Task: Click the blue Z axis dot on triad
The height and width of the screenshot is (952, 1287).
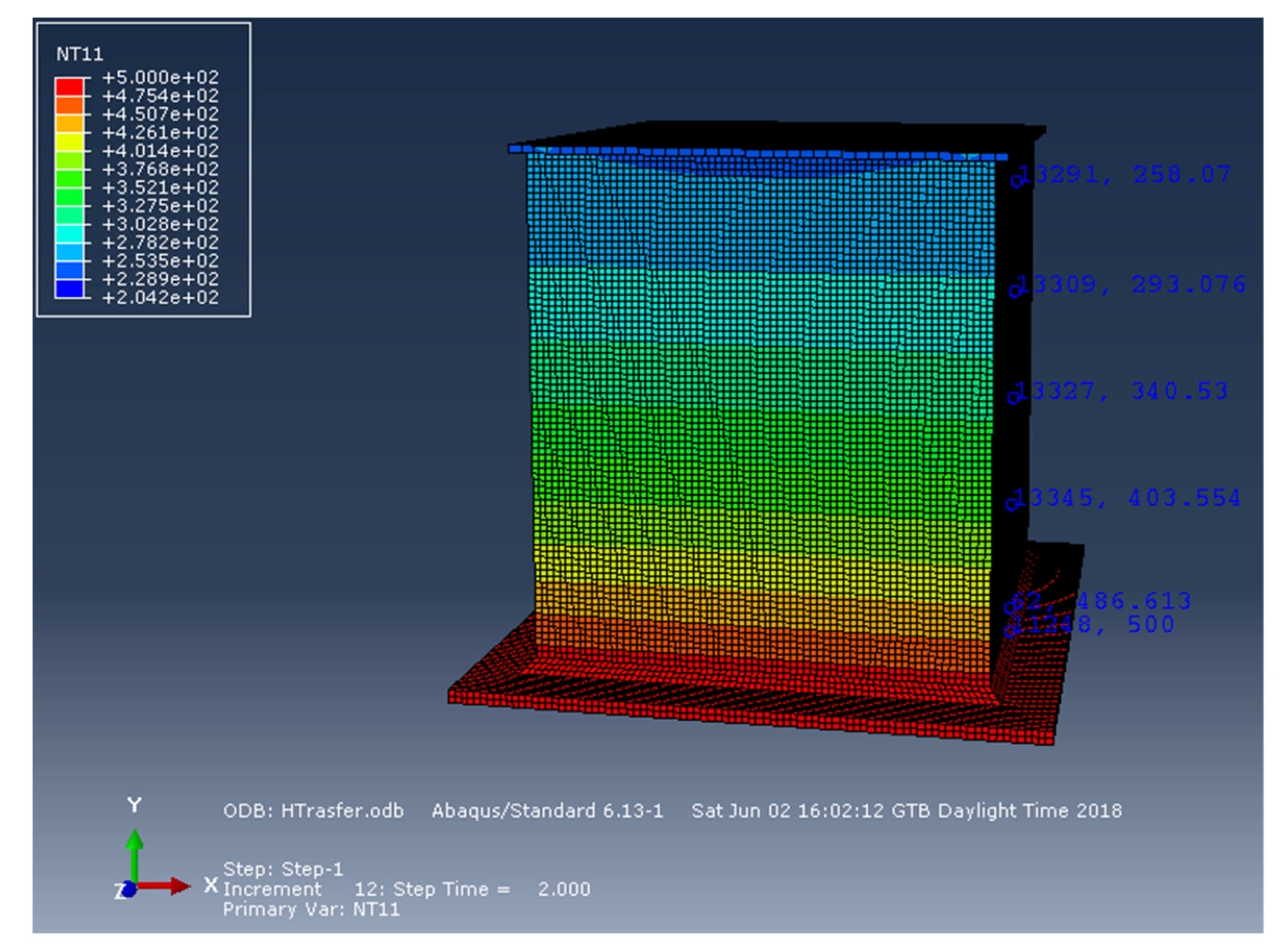Action: click(129, 890)
